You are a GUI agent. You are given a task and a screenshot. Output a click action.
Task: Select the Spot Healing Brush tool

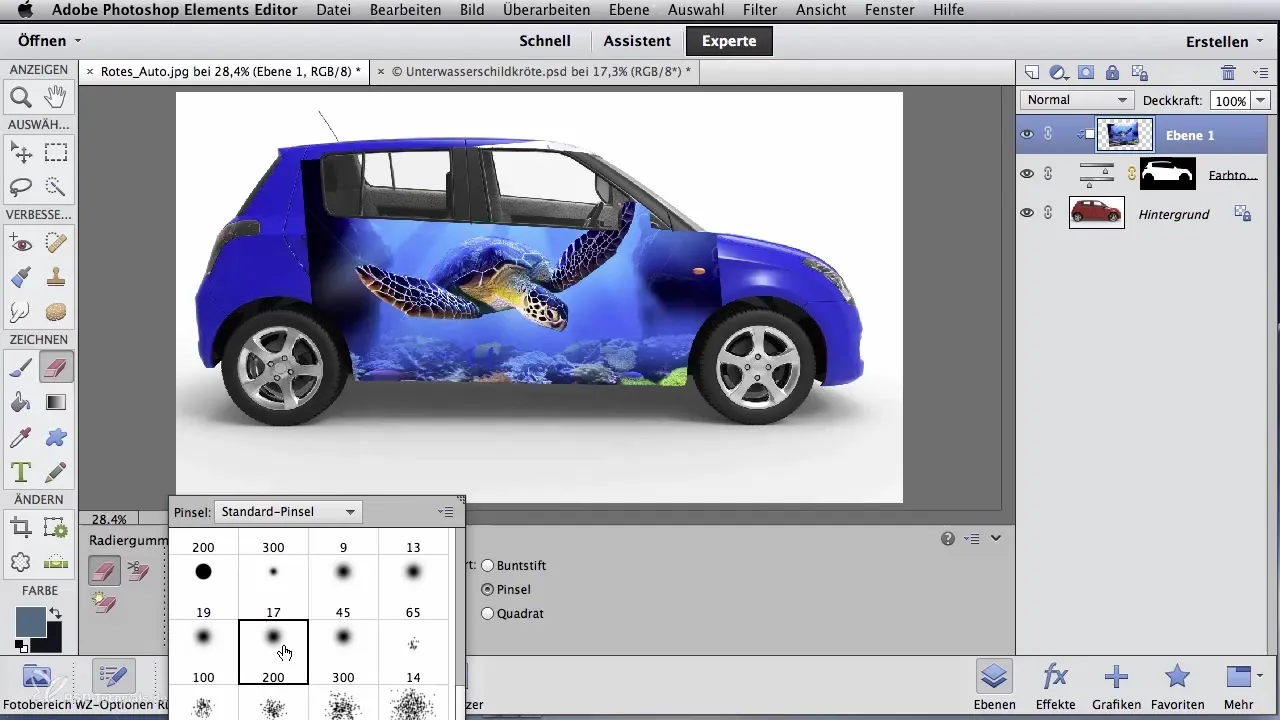pyautogui.click(x=56, y=242)
